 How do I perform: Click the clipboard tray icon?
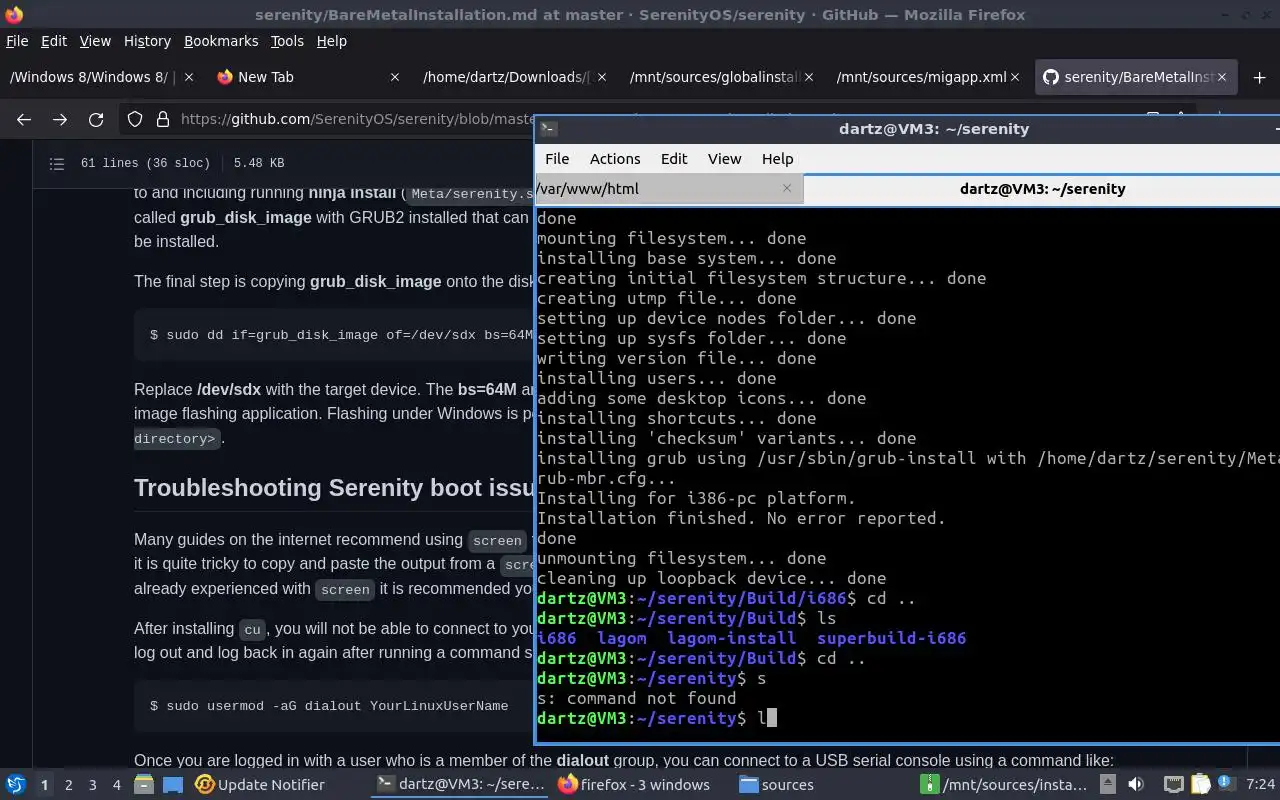pos(1199,785)
